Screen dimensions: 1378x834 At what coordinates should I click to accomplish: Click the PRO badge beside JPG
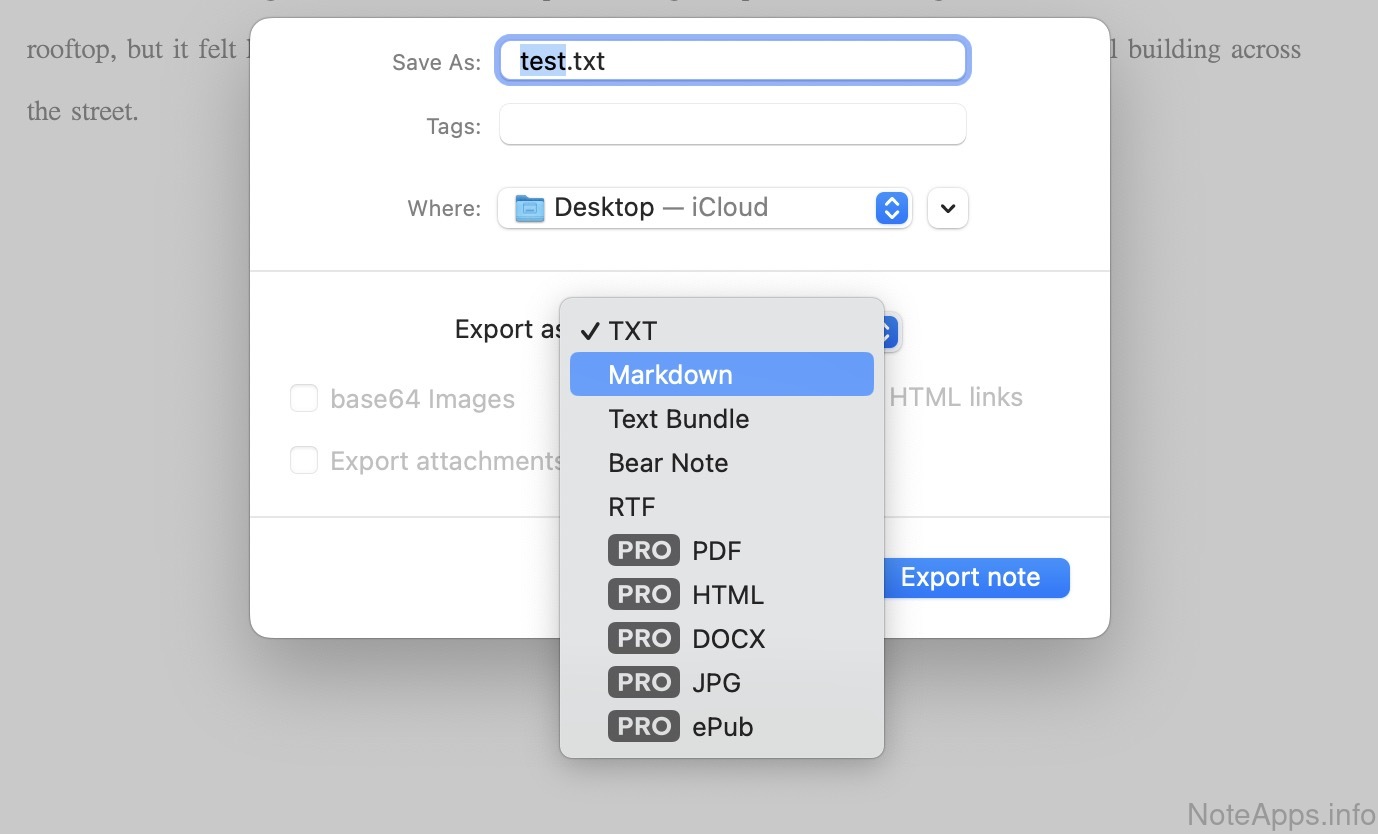tap(643, 683)
